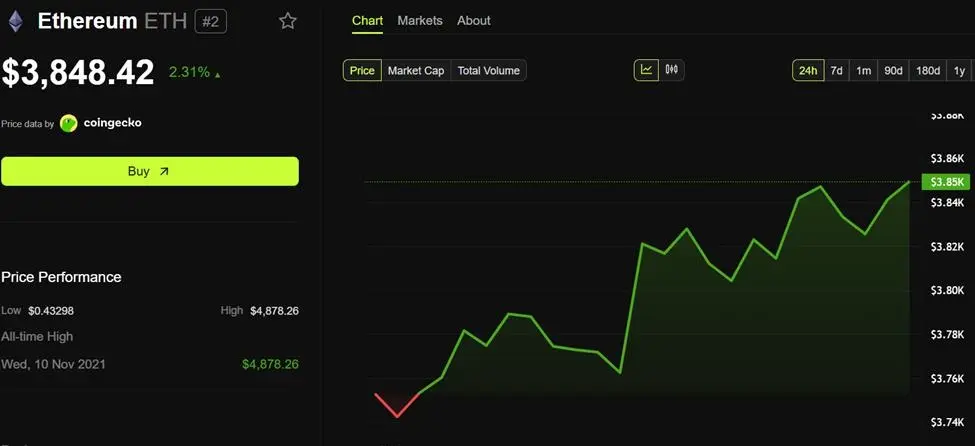Open the About tab

(474, 21)
